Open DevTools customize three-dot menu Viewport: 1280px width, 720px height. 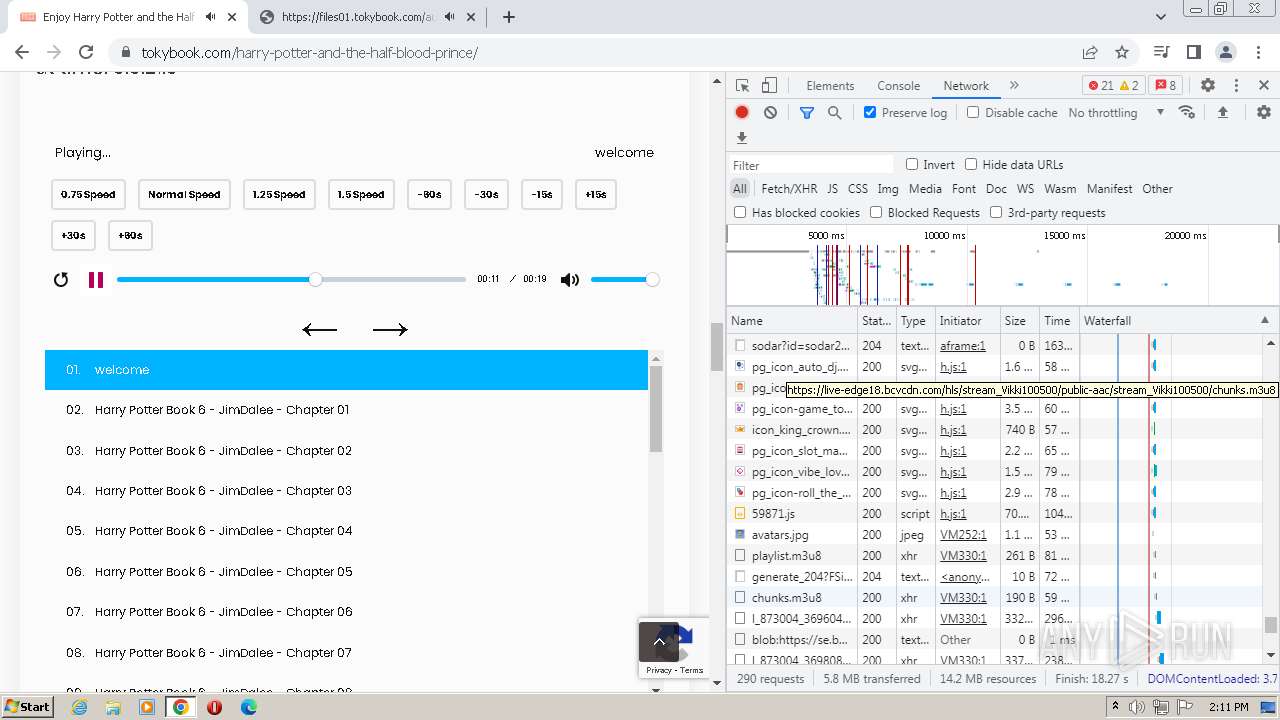tap(1236, 86)
